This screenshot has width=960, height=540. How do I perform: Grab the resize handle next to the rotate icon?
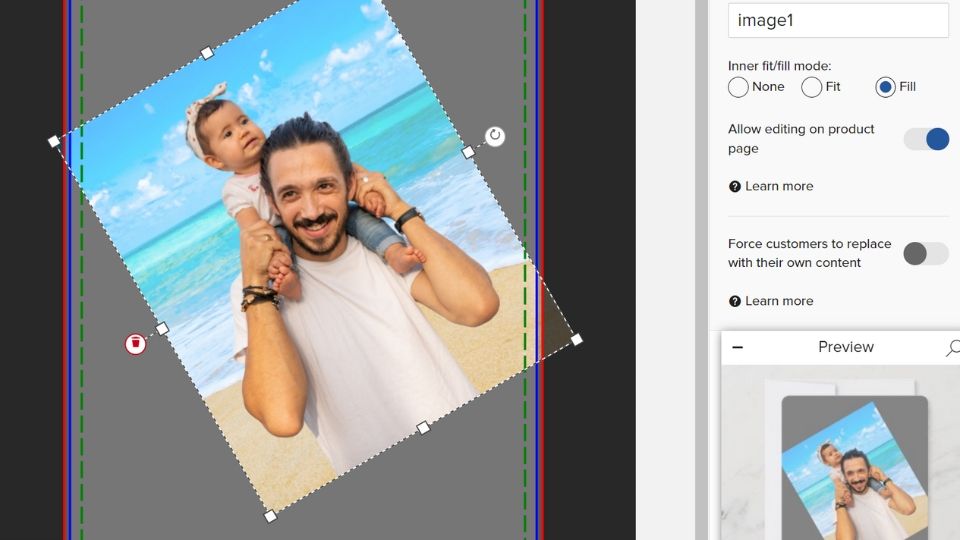[x=468, y=152]
